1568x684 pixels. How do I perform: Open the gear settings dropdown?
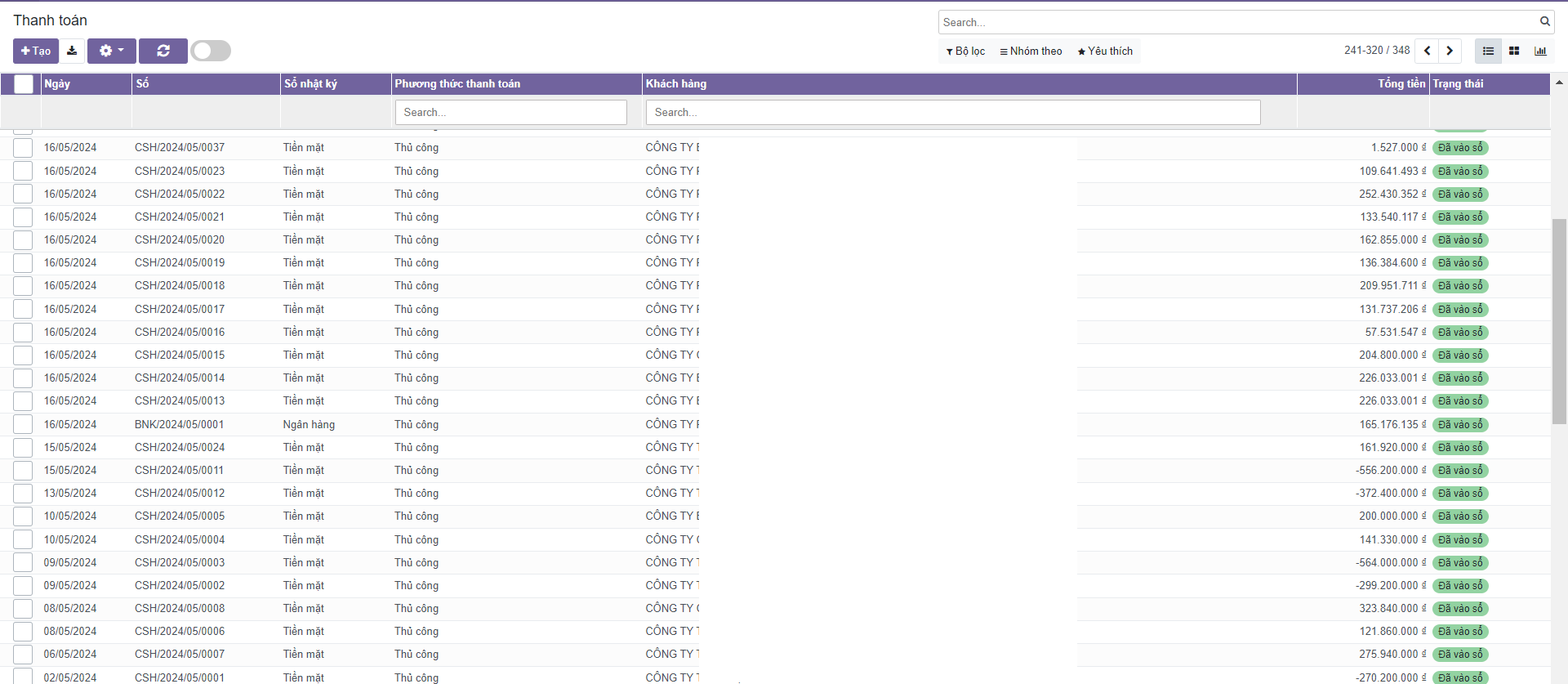coord(112,51)
